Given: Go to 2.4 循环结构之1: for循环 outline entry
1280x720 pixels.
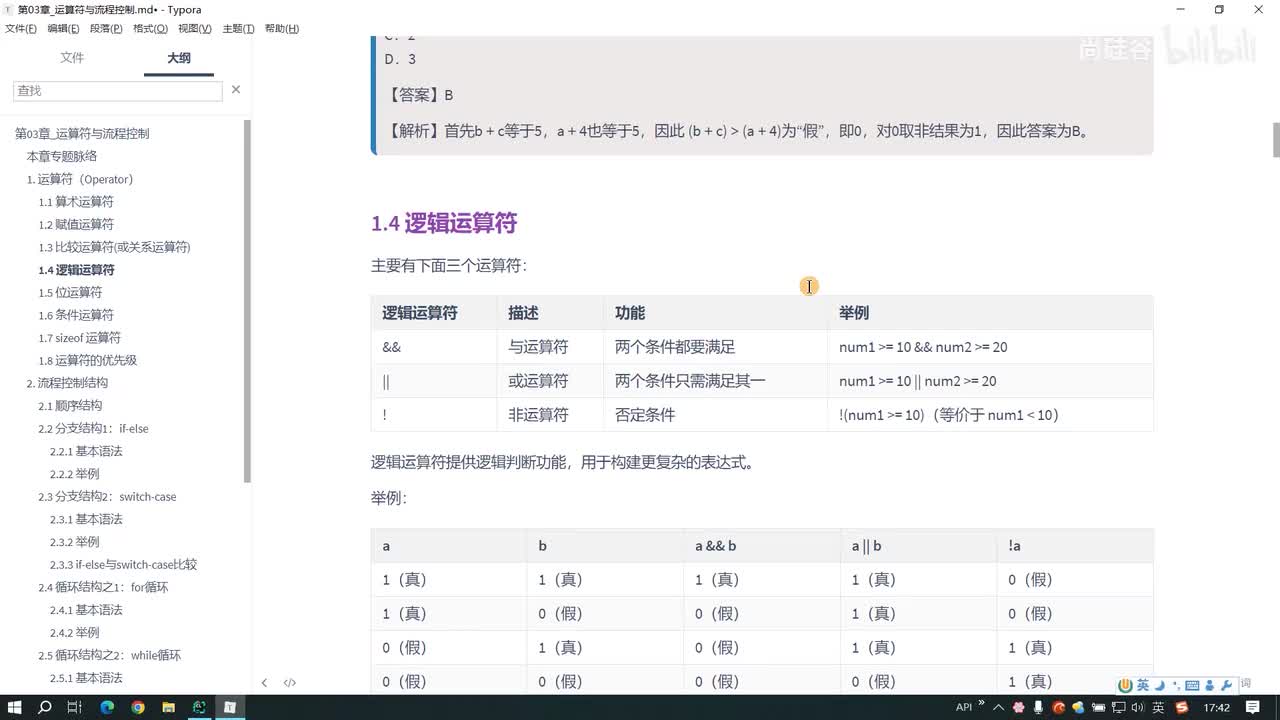Looking at the screenshot, I should 103,587.
